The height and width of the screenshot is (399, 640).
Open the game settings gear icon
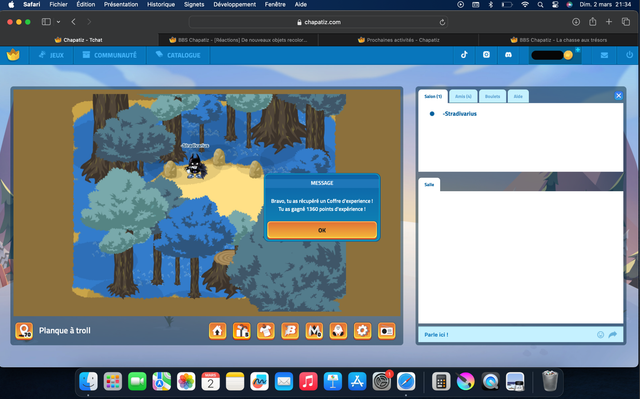pos(362,331)
